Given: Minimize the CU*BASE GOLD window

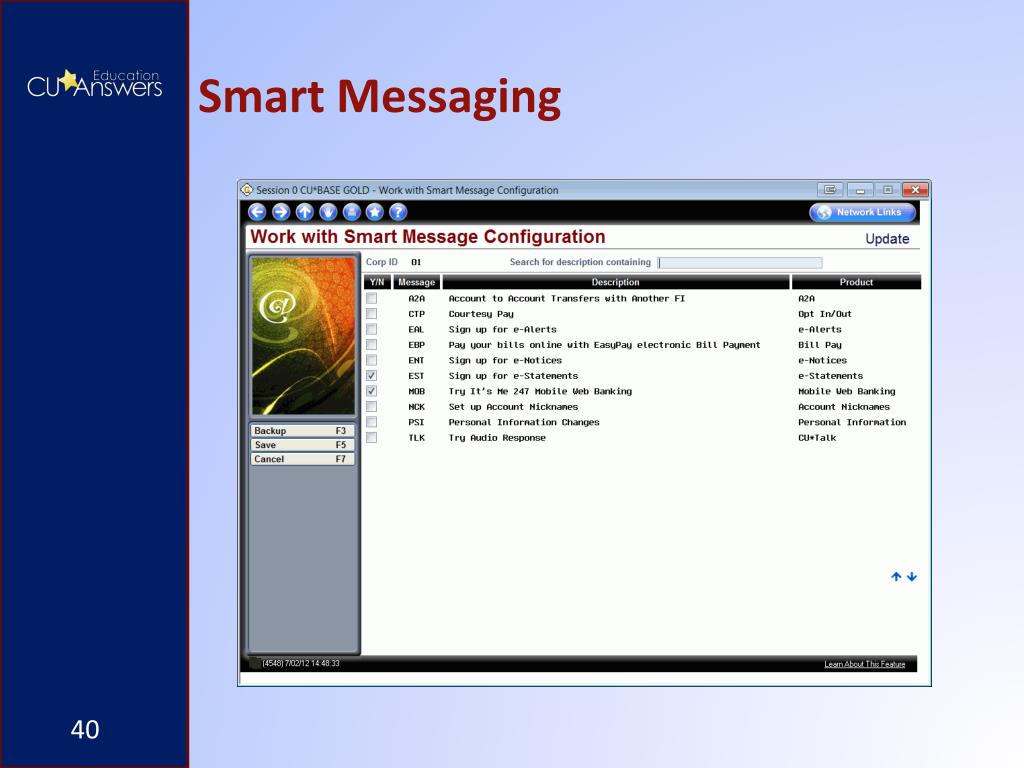Looking at the screenshot, I should pos(860,189).
